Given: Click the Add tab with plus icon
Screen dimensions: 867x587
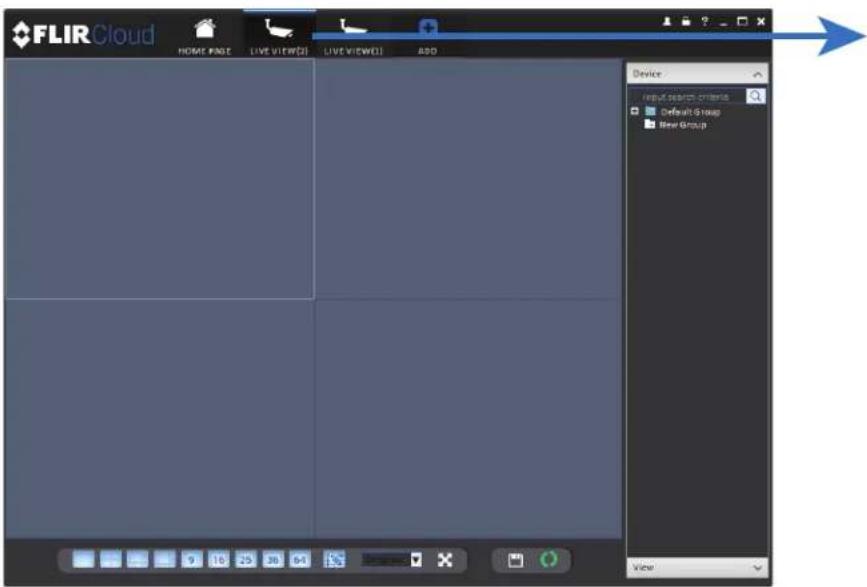Looking at the screenshot, I should click(427, 36).
